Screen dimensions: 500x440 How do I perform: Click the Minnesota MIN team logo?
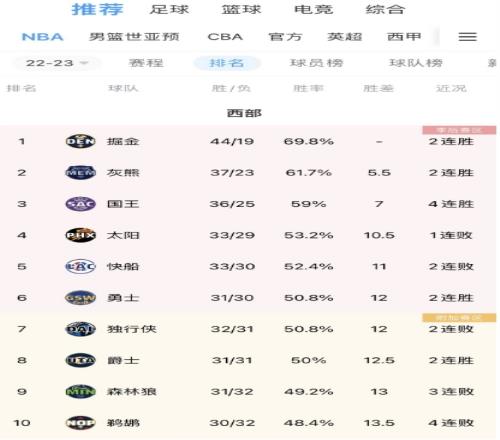(80, 391)
